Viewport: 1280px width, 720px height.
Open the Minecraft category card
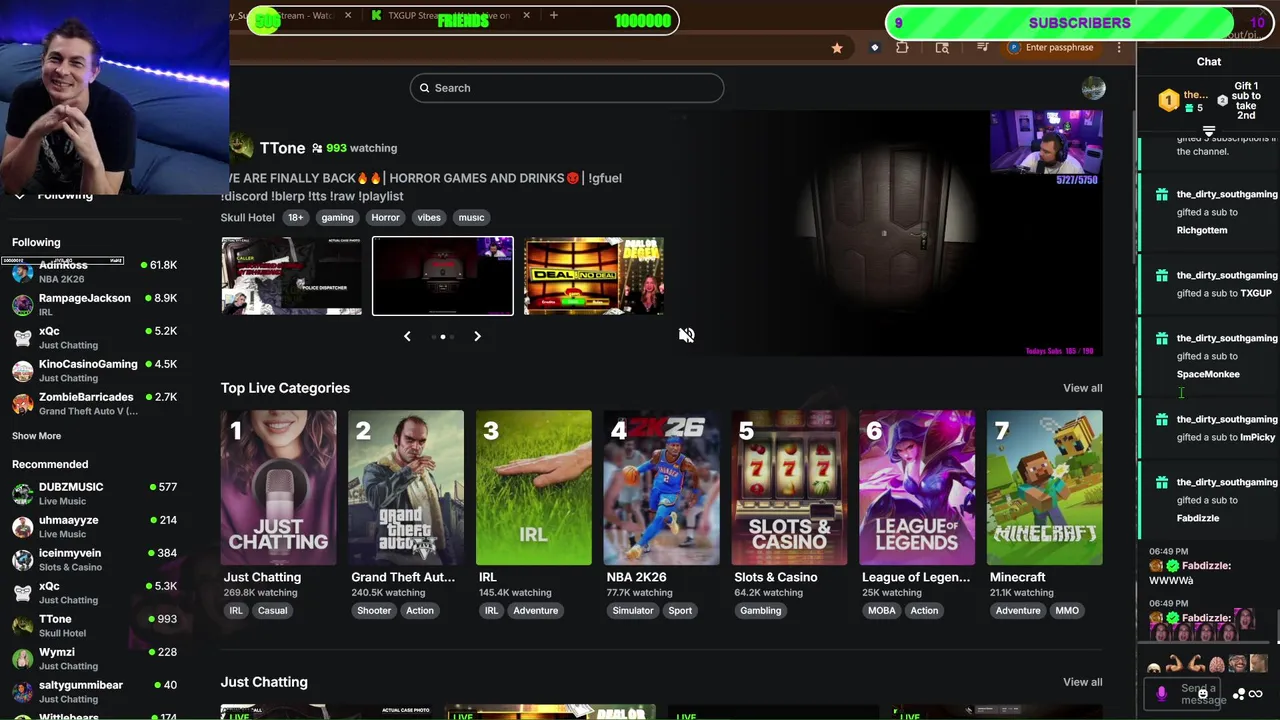click(x=1044, y=488)
